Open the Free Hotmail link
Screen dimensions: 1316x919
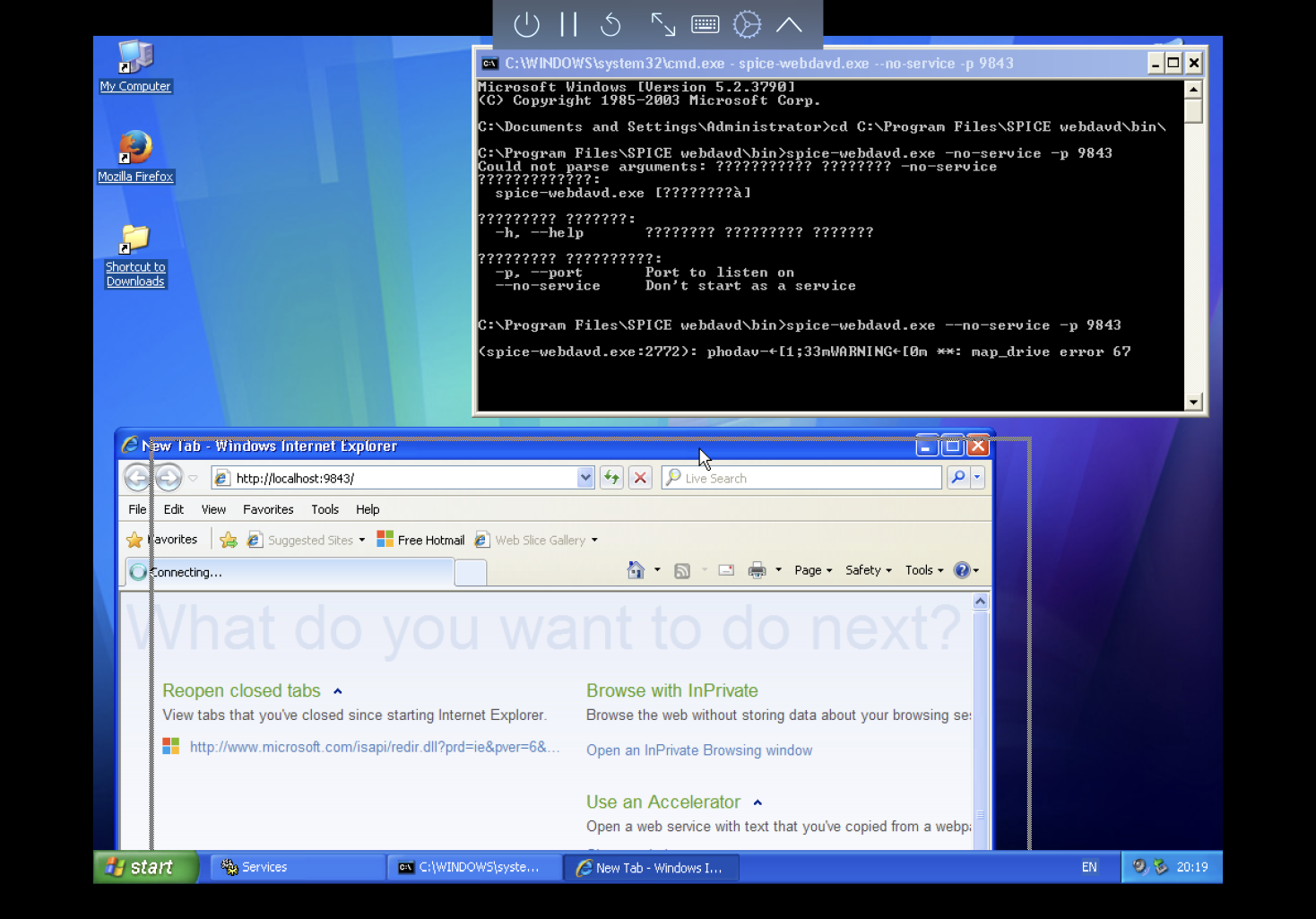[x=420, y=540]
